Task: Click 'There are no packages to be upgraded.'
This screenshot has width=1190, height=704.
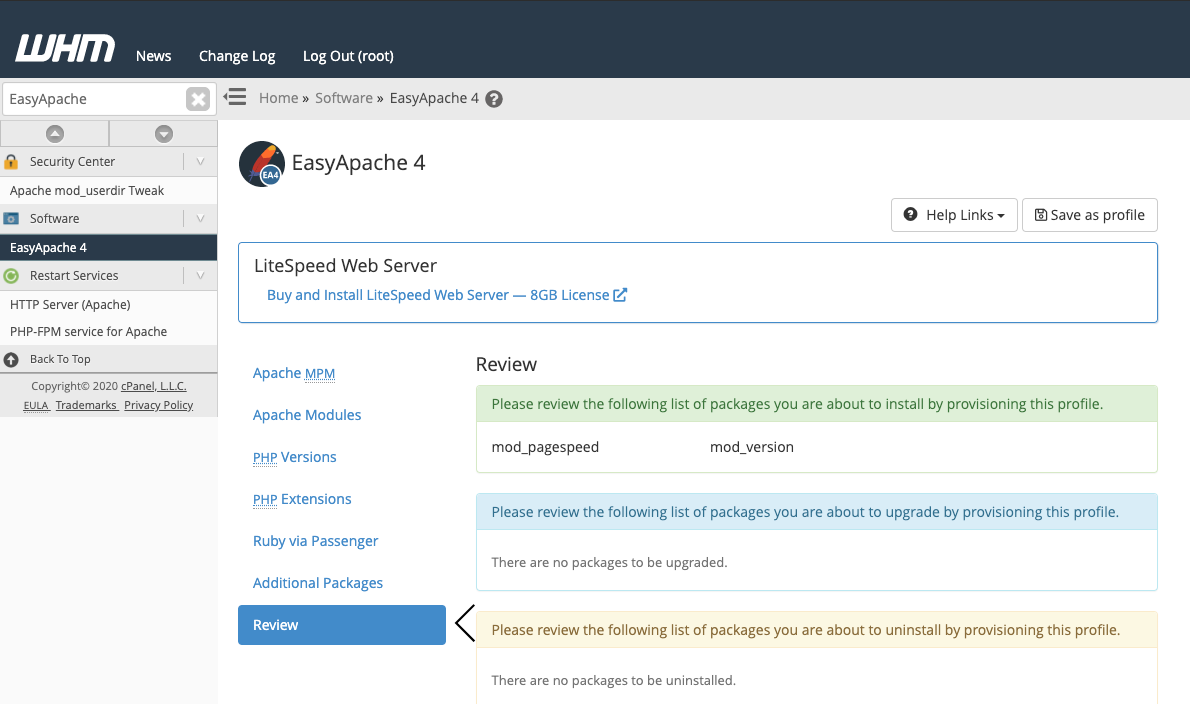Action: coord(609,563)
